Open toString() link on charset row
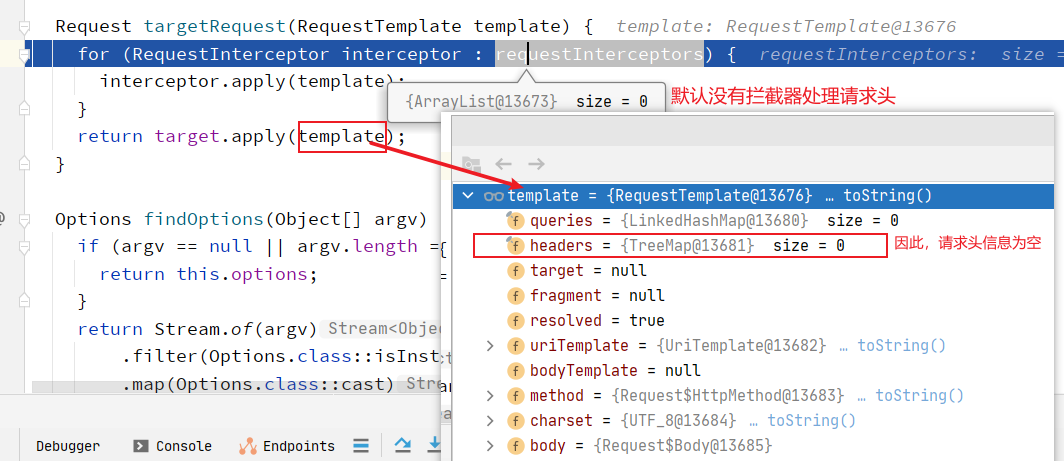Screen dimensions: 1064x461 click(x=812, y=420)
